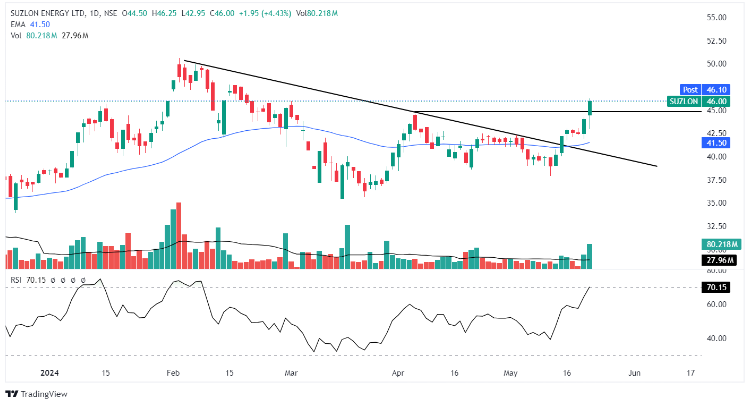Screen dimensions: 746x403
Task: Click the Vol indicator legend label
Action: coord(15,35)
